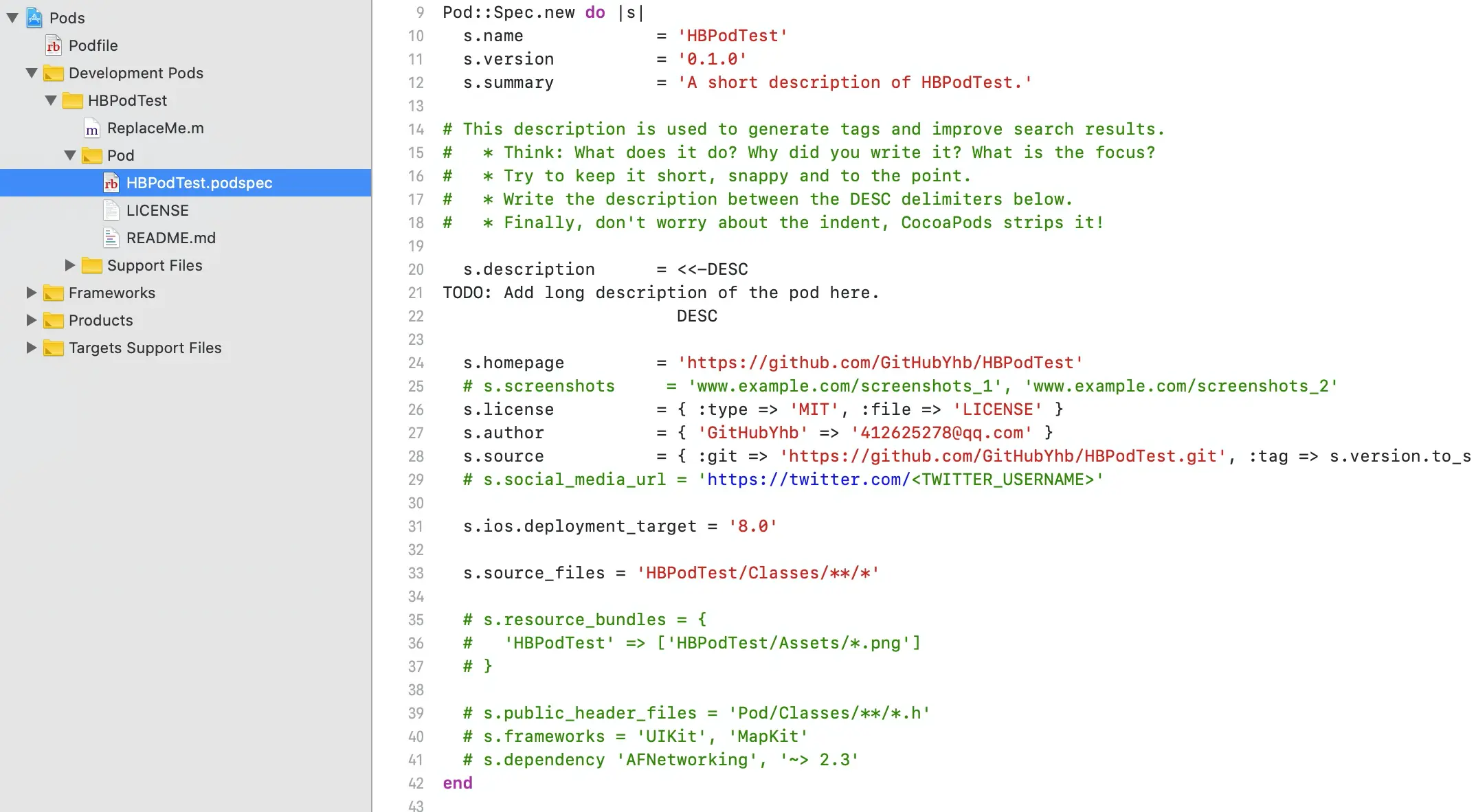Click the Frameworks folder icon
Image resolution: width=1476 pixels, height=812 pixels.
tap(54, 293)
